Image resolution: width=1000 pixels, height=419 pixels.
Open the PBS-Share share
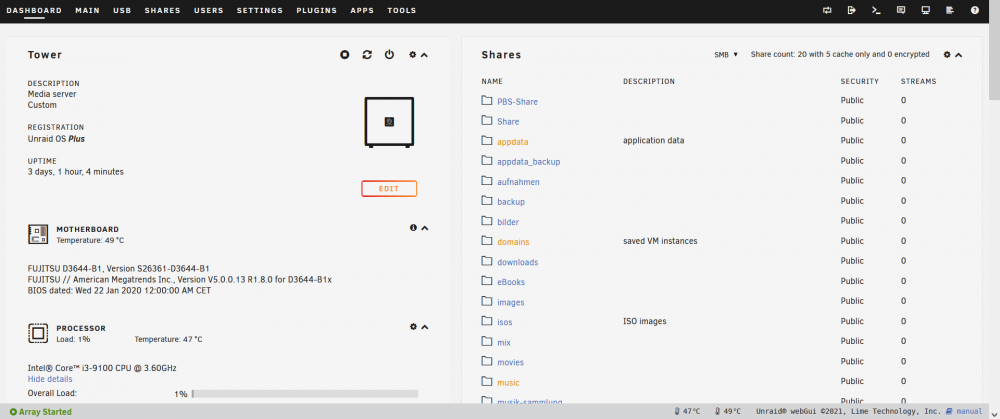point(517,101)
